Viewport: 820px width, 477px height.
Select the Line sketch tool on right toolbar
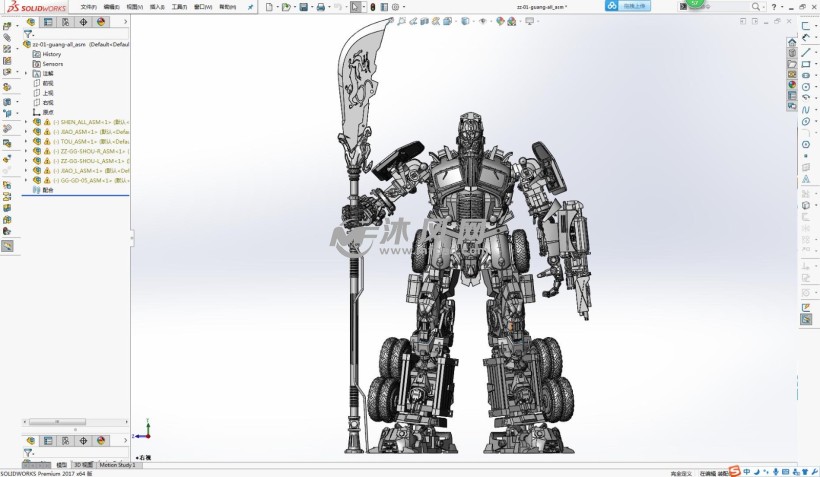click(806, 52)
